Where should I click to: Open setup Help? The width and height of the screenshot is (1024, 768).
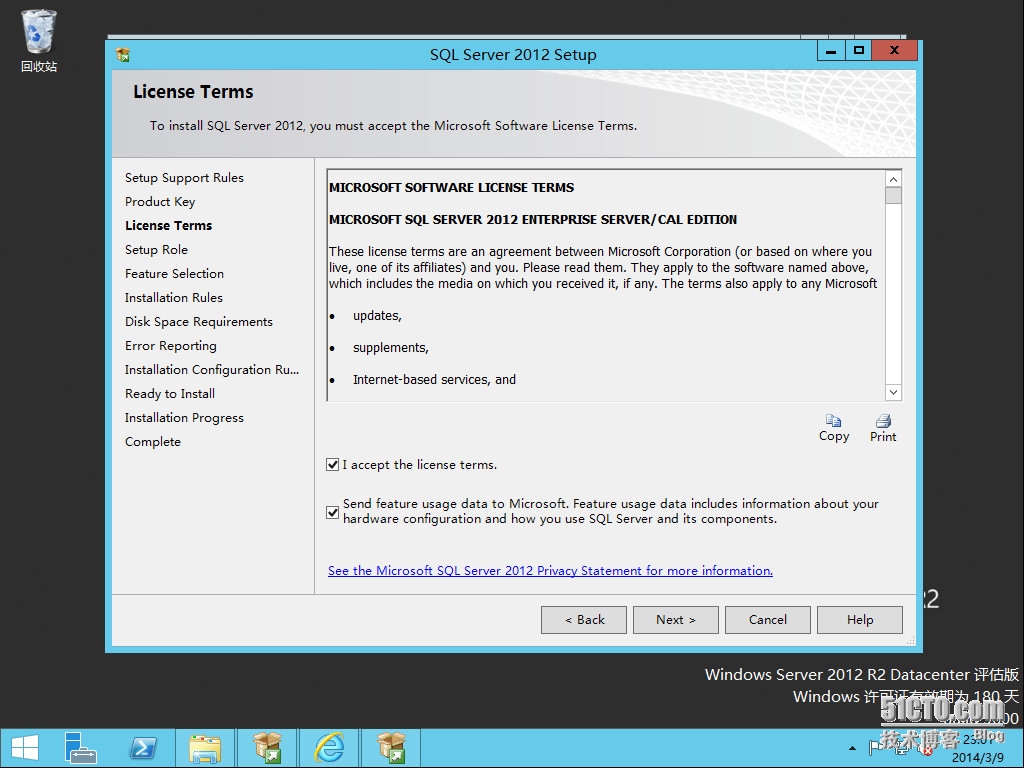(860, 620)
